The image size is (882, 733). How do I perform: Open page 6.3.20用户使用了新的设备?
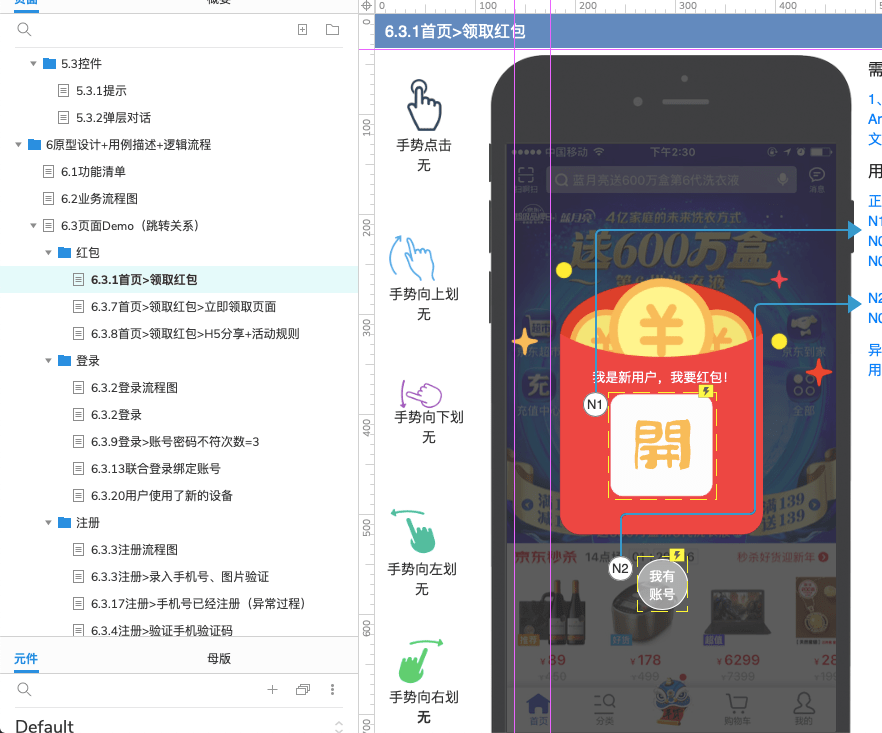coord(161,496)
